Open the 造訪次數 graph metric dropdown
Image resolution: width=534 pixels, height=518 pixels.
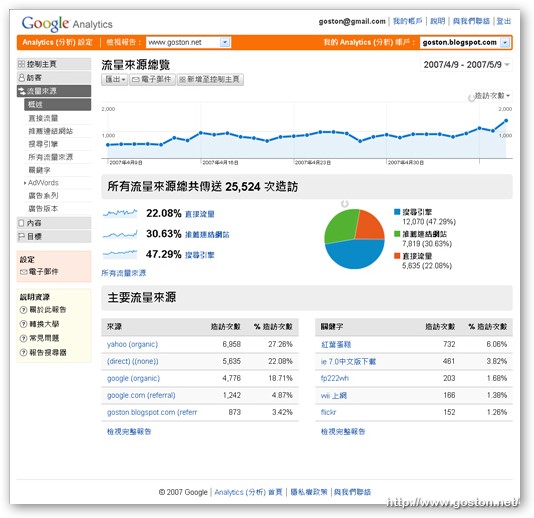(492, 96)
